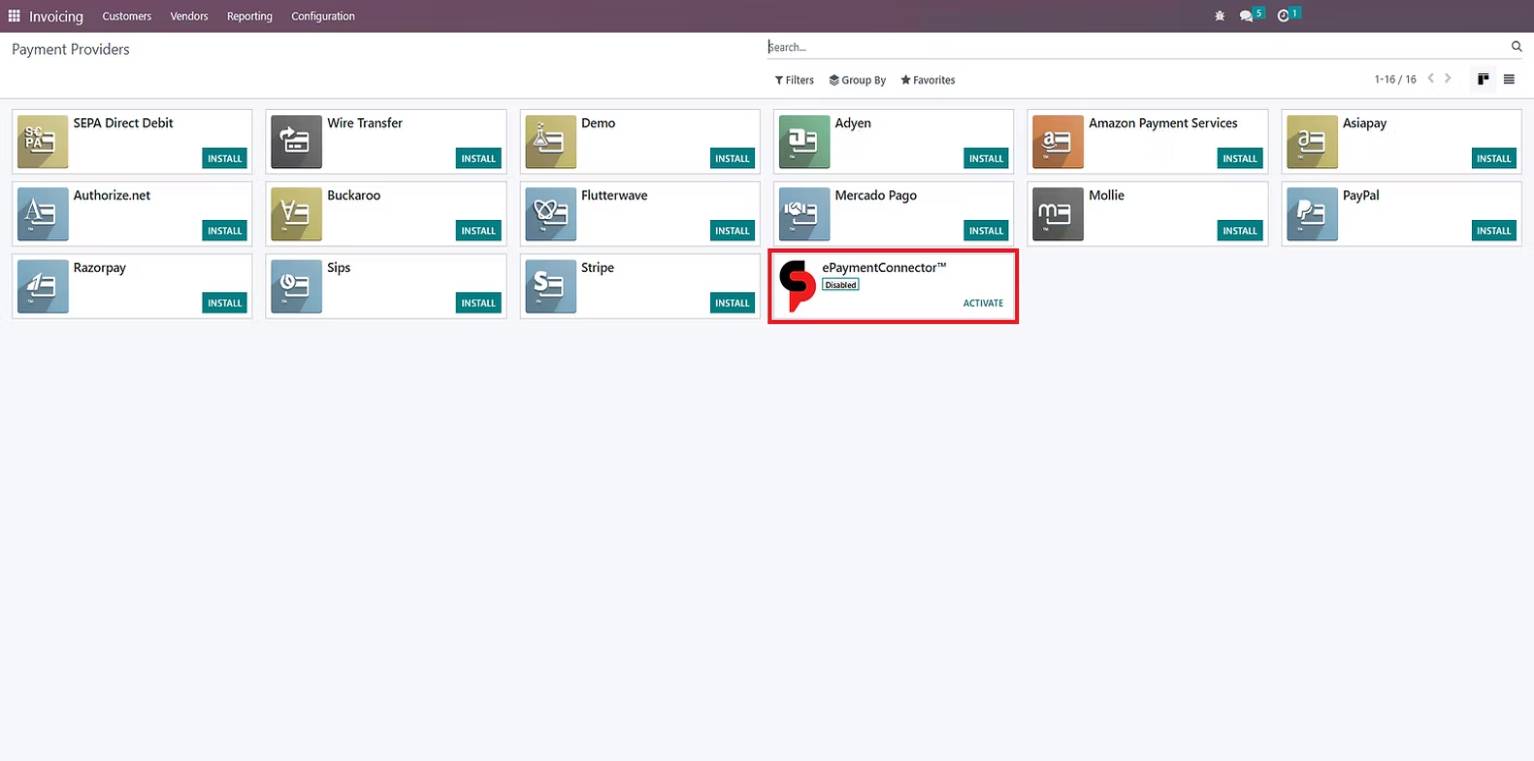The width and height of the screenshot is (1534, 761).
Task: Open the Configuration menu
Action: pyautogui.click(x=323, y=16)
